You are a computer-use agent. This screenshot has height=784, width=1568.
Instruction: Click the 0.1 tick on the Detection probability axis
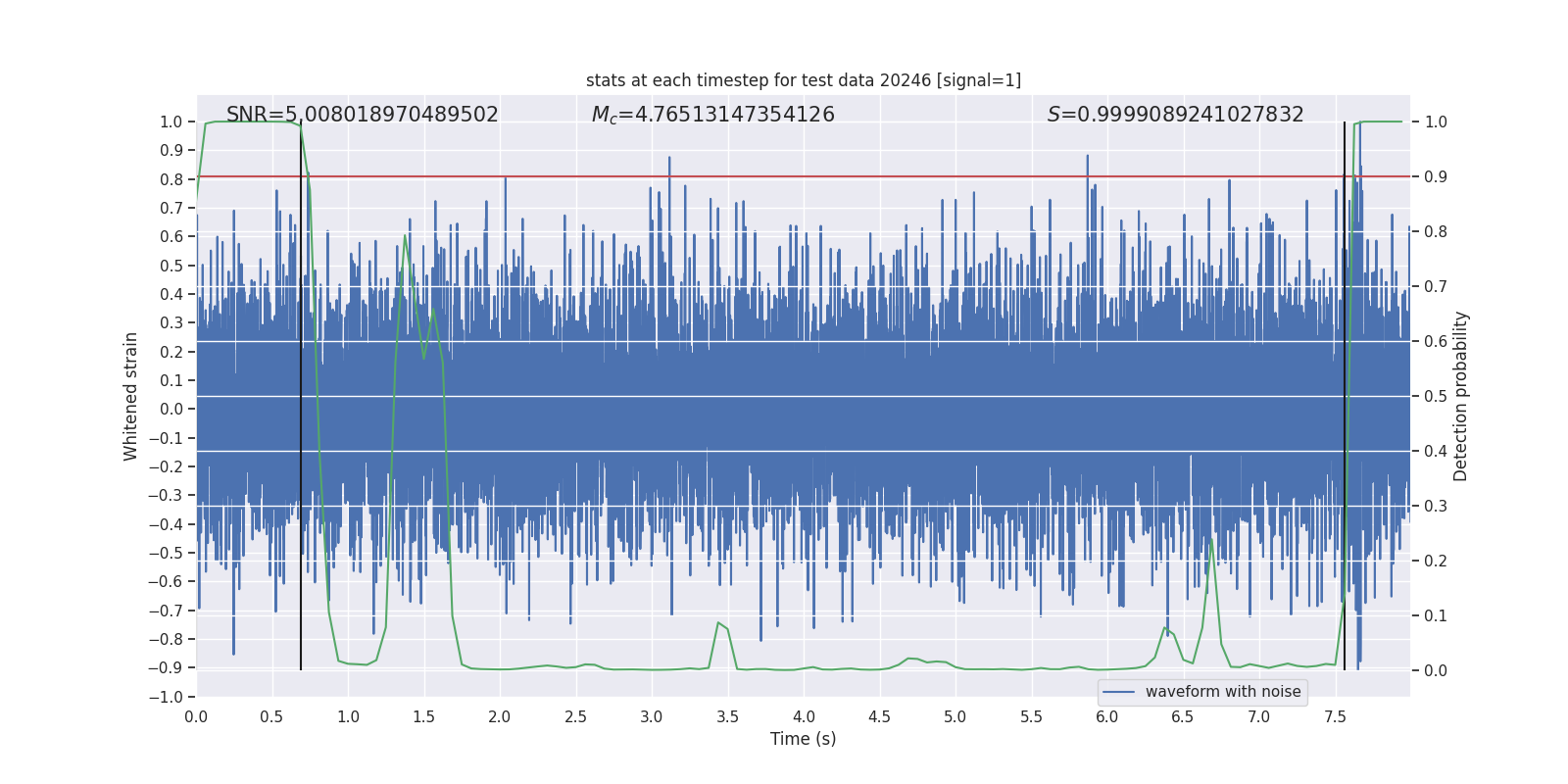[x=1436, y=616]
